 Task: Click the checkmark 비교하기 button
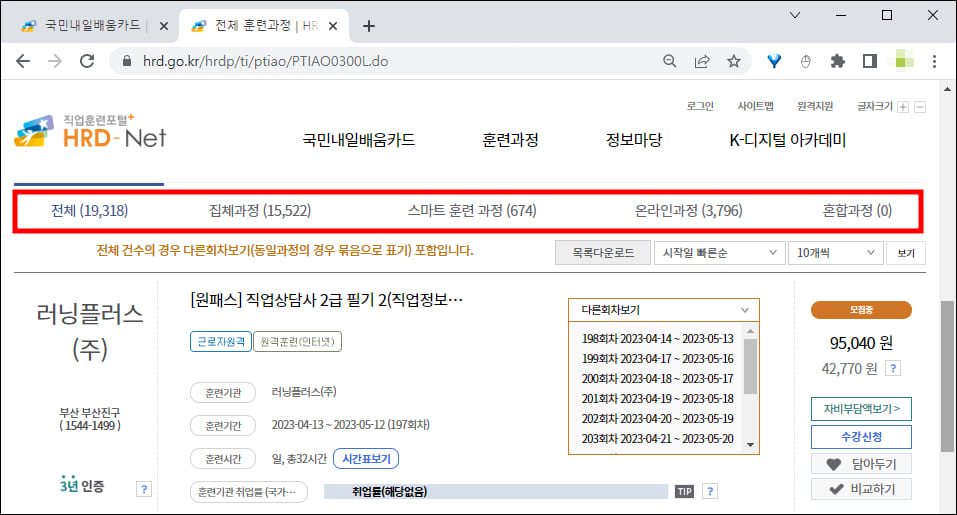[x=861, y=489]
